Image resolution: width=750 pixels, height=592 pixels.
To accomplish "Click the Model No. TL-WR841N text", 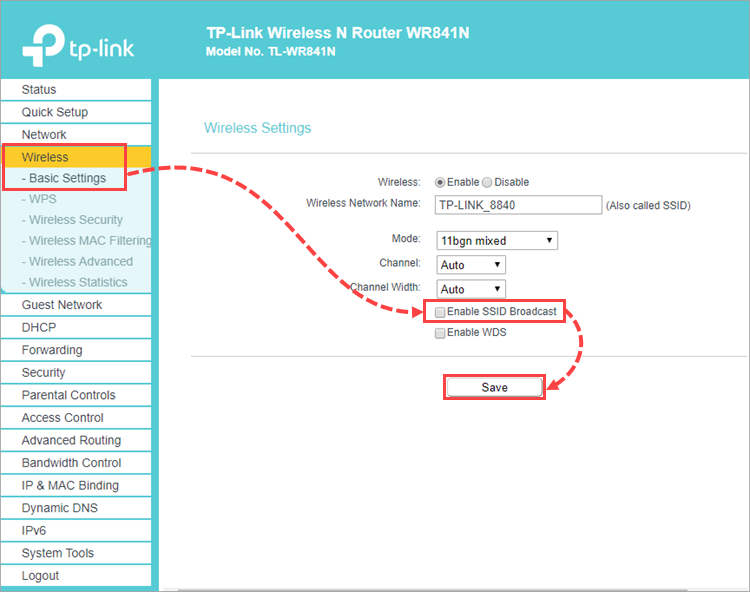I will [x=271, y=52].
